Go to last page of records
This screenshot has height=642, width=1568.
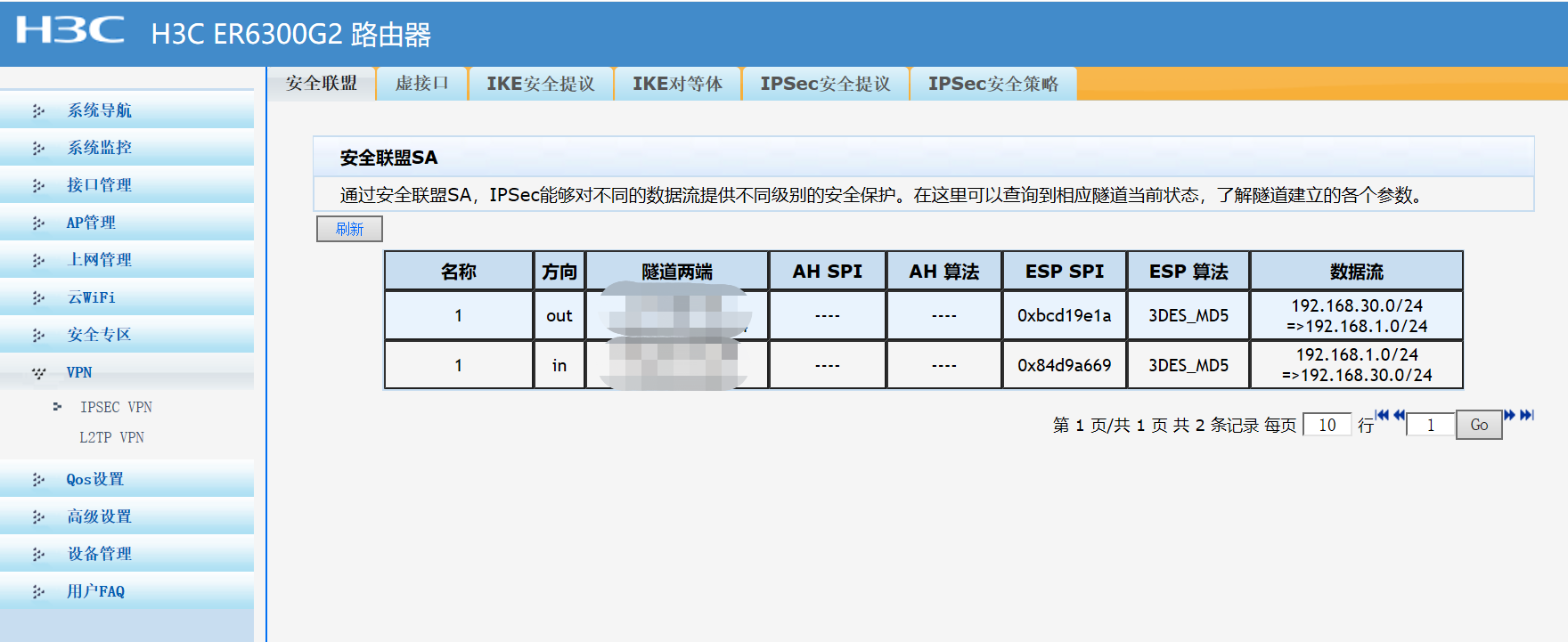[1527, 415]
